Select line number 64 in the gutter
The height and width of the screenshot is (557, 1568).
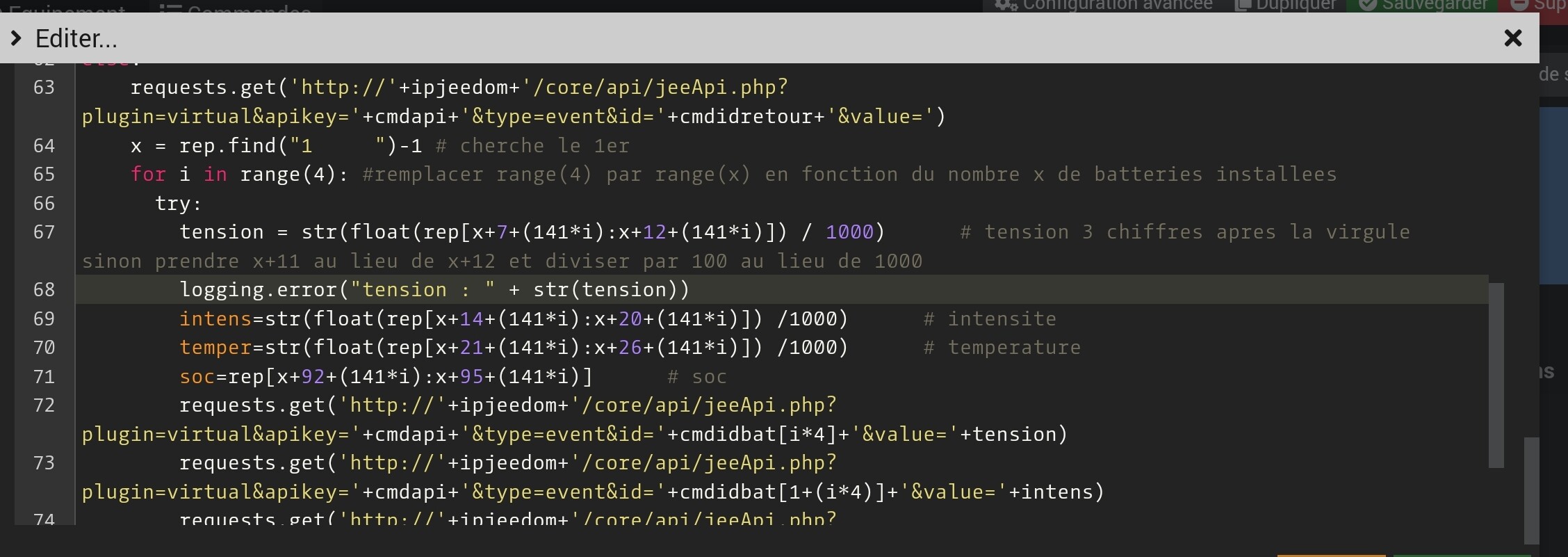[x=44, y=146]
